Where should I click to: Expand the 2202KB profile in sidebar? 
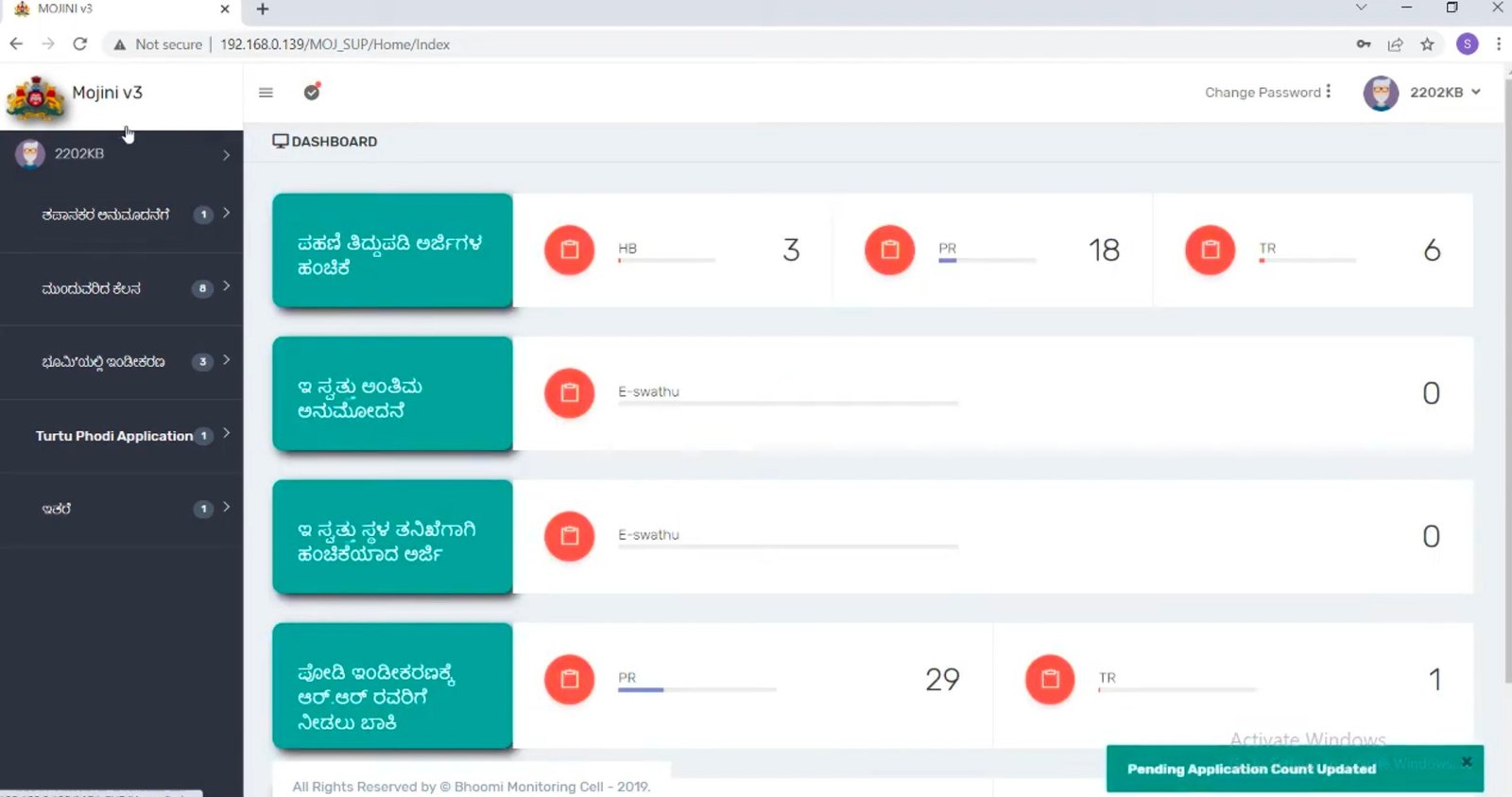121,154
